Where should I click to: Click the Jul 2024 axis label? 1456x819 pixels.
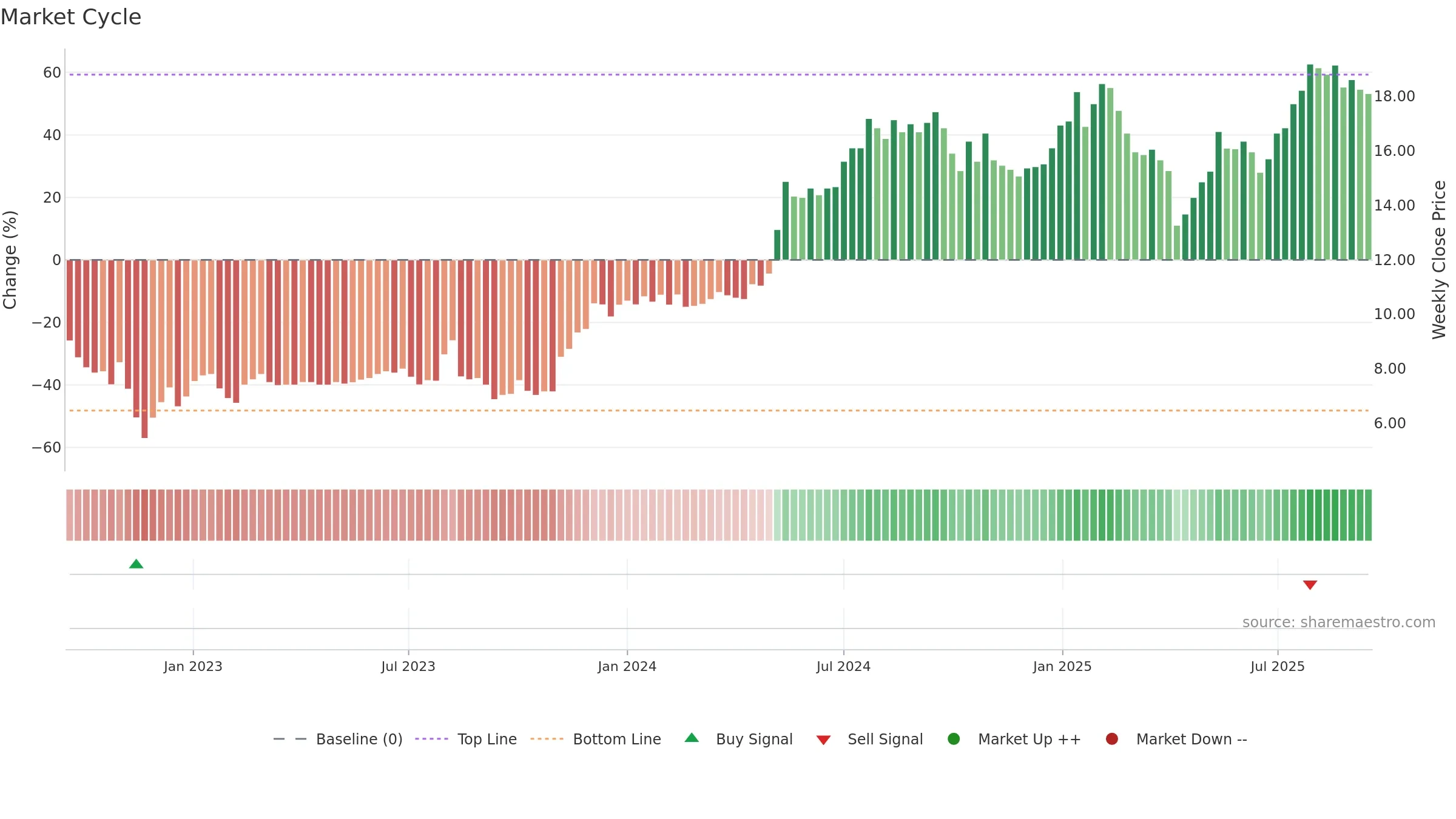[843, 667]
